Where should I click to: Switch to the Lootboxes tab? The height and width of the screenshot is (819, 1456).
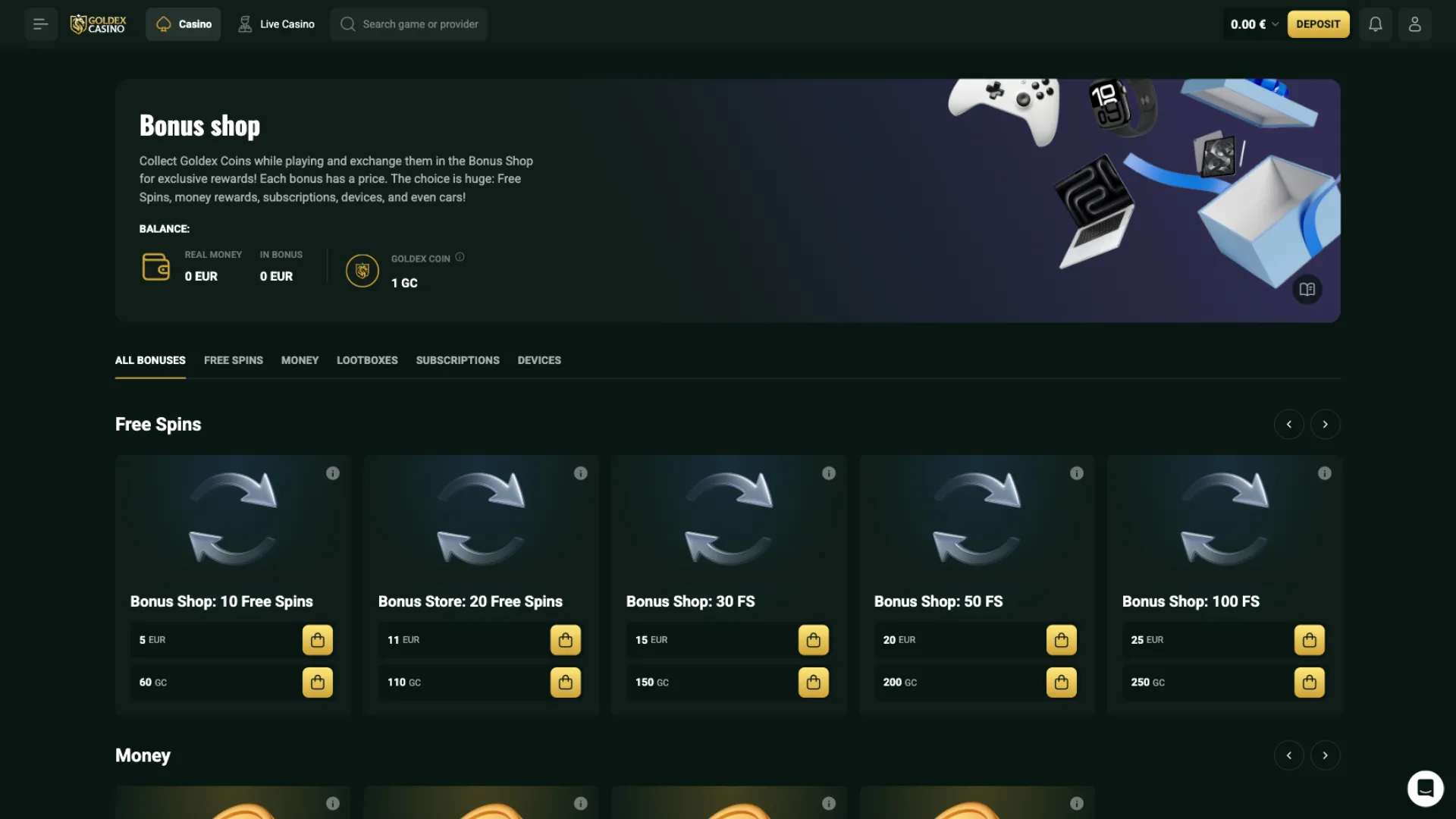tap(367, 360)
